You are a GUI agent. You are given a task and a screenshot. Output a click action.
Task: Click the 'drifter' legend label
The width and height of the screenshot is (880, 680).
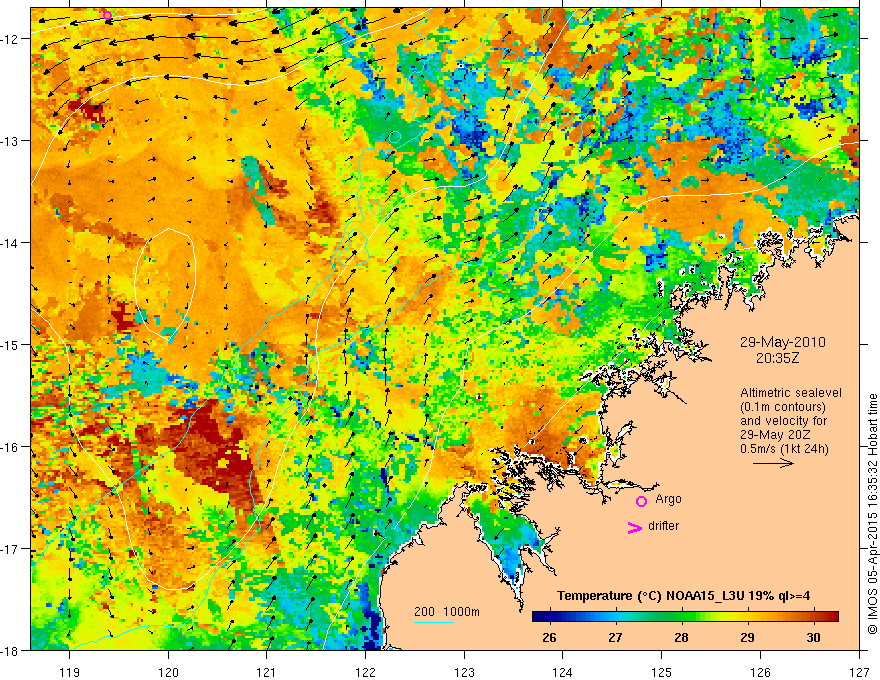(663, 526)
